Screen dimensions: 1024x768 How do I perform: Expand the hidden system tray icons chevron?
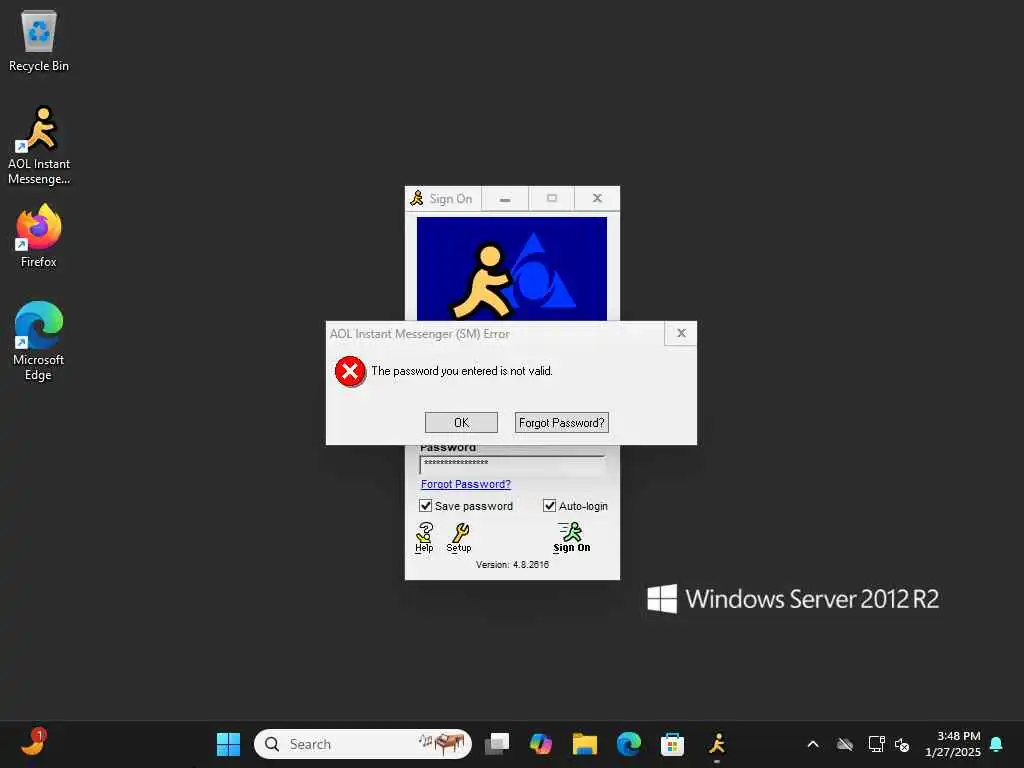coord(813,744)
